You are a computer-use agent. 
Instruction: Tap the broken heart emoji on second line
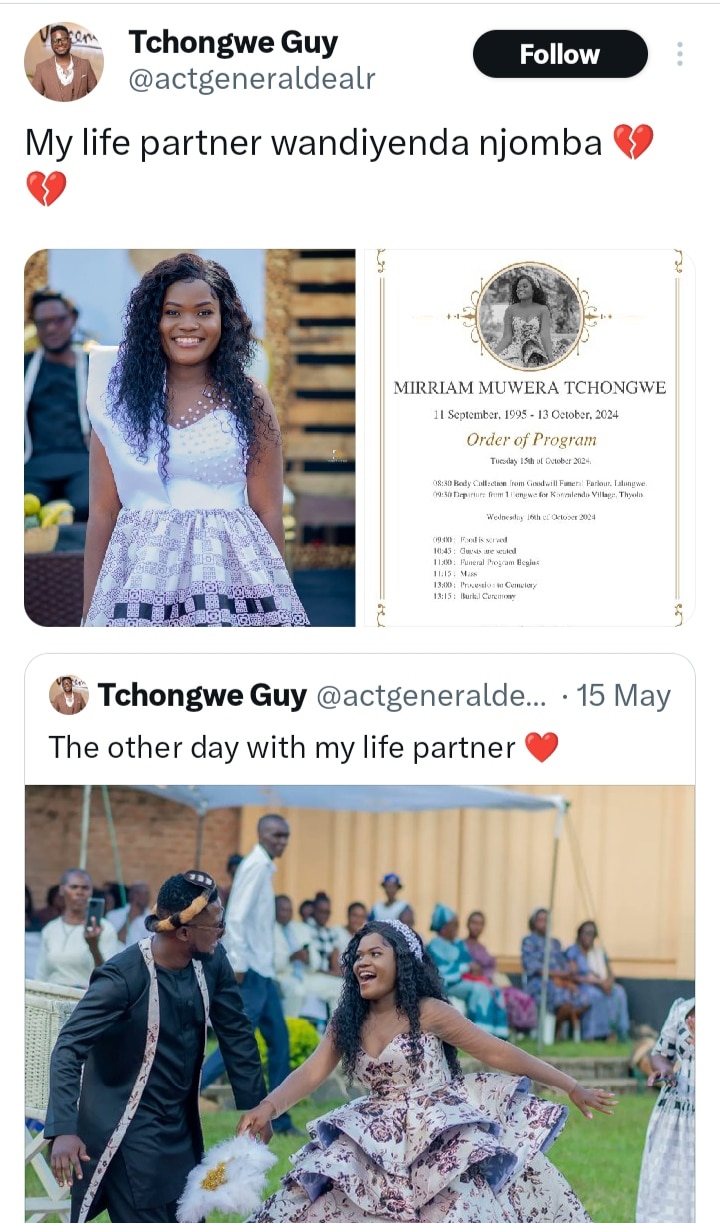click(46, 188)
